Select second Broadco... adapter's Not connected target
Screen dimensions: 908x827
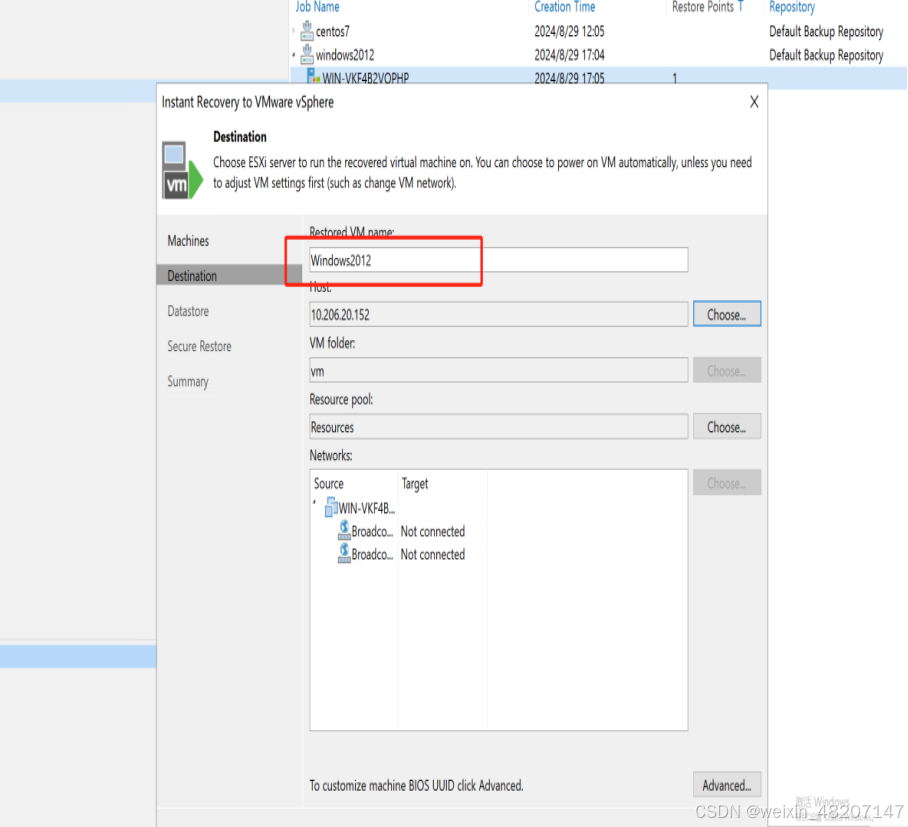point(433,554)
